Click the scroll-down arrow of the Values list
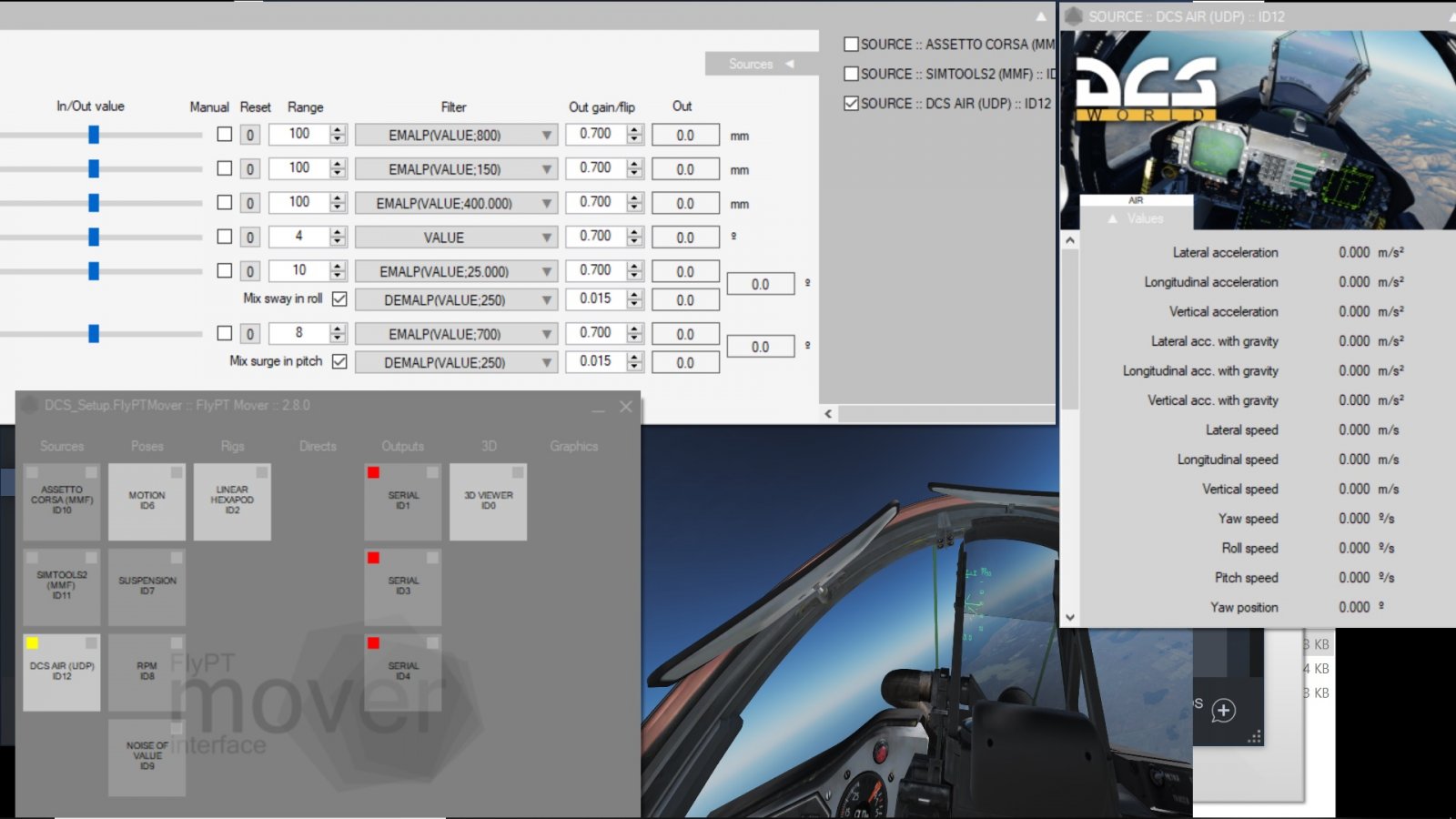The image size is (1456, 819). pos(1070,617)
